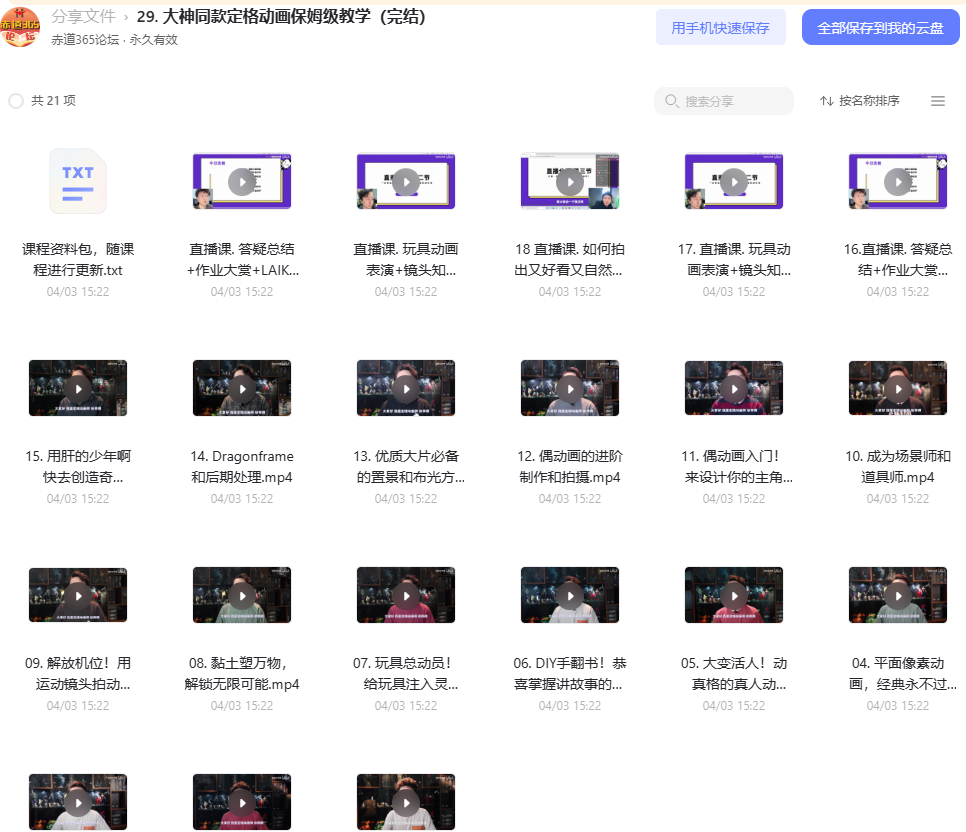Click file name 课程资料包，随课程进行更新.txt
966x832 pixels.
[x=78, y=259]
